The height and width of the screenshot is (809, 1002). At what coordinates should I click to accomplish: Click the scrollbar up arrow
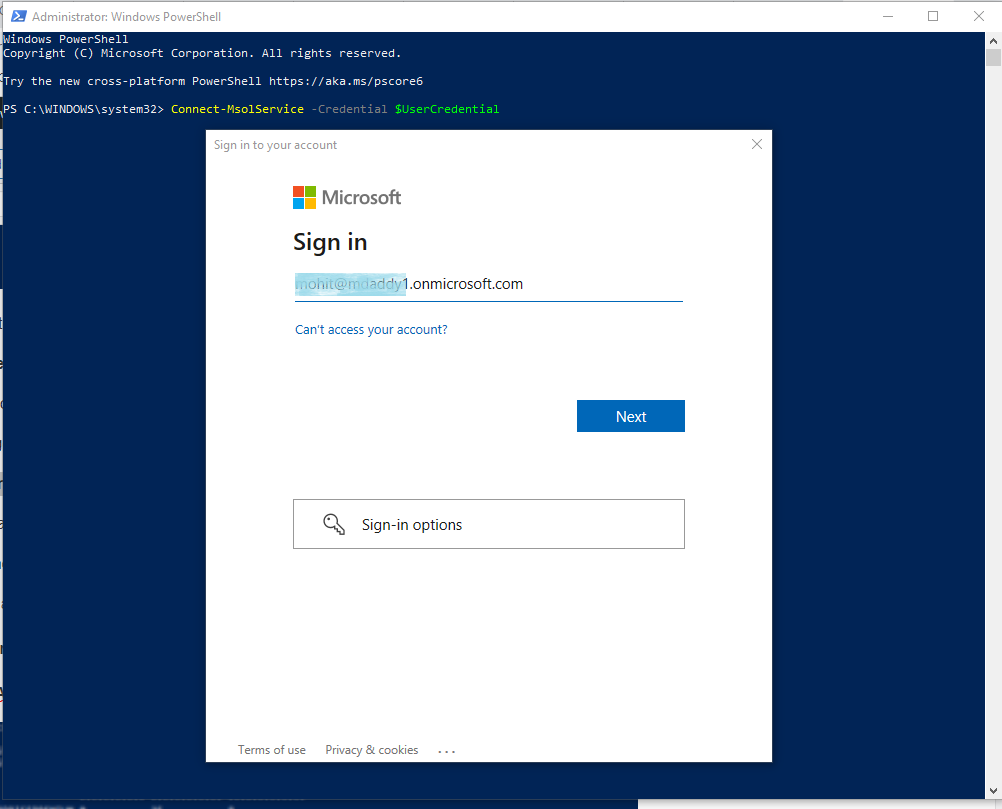[x=994, y=39]
